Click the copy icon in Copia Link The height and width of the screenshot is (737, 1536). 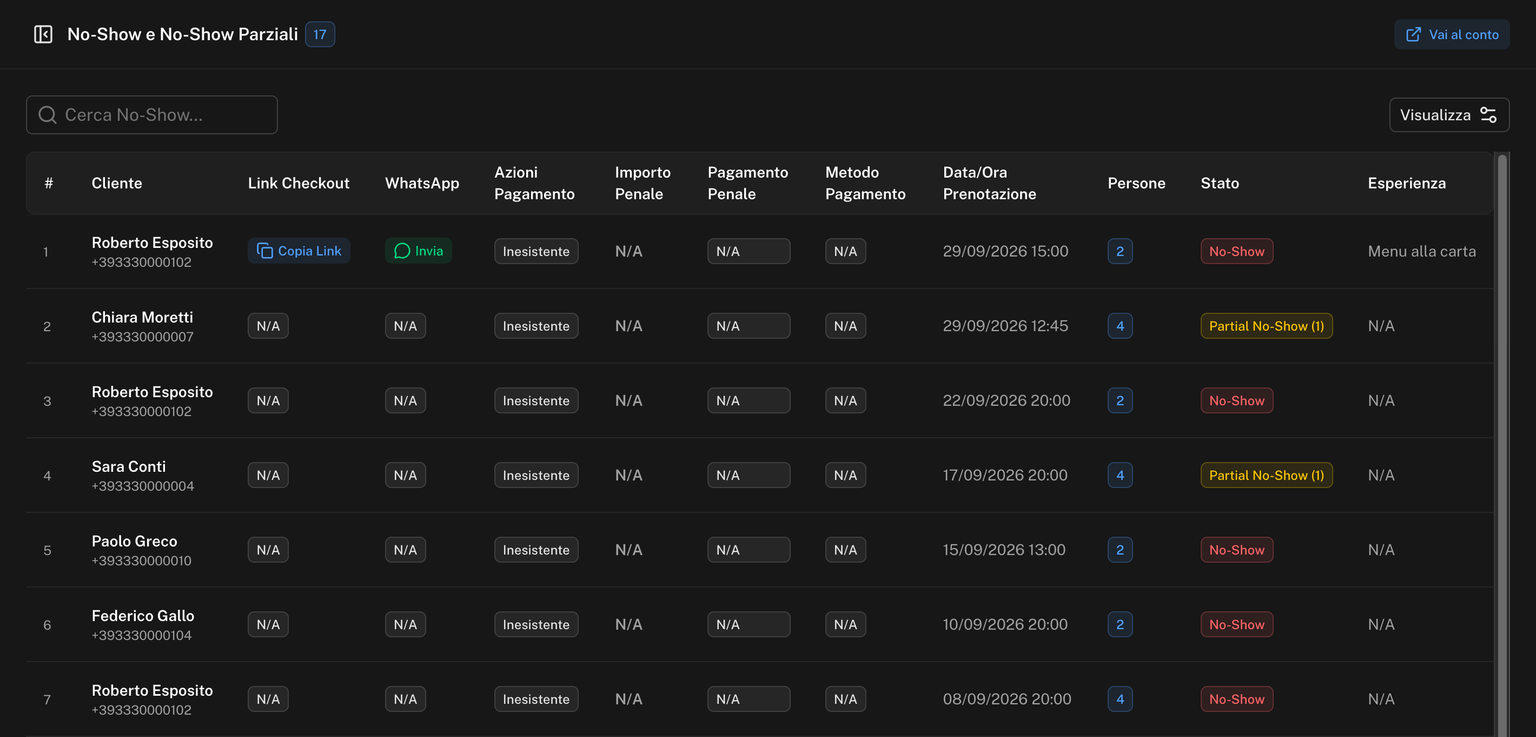point(265,251)
